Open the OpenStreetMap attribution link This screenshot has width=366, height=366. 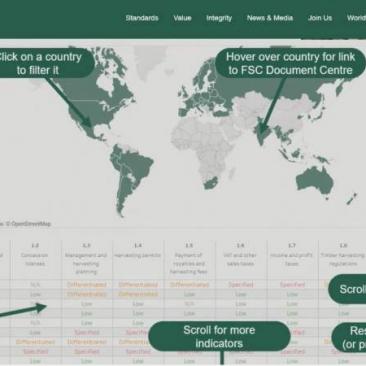coord(28,224)
